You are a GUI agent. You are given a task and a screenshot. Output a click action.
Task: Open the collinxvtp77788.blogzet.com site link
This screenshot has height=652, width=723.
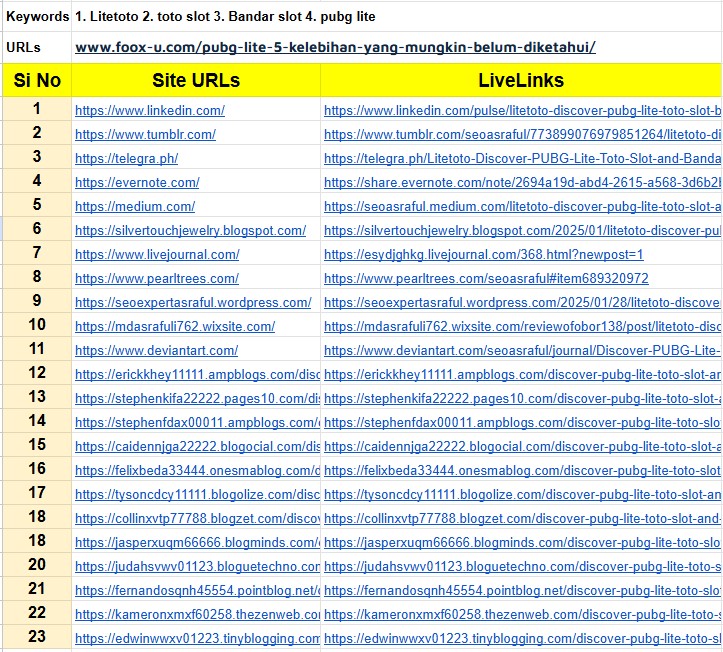click(197, 518)
